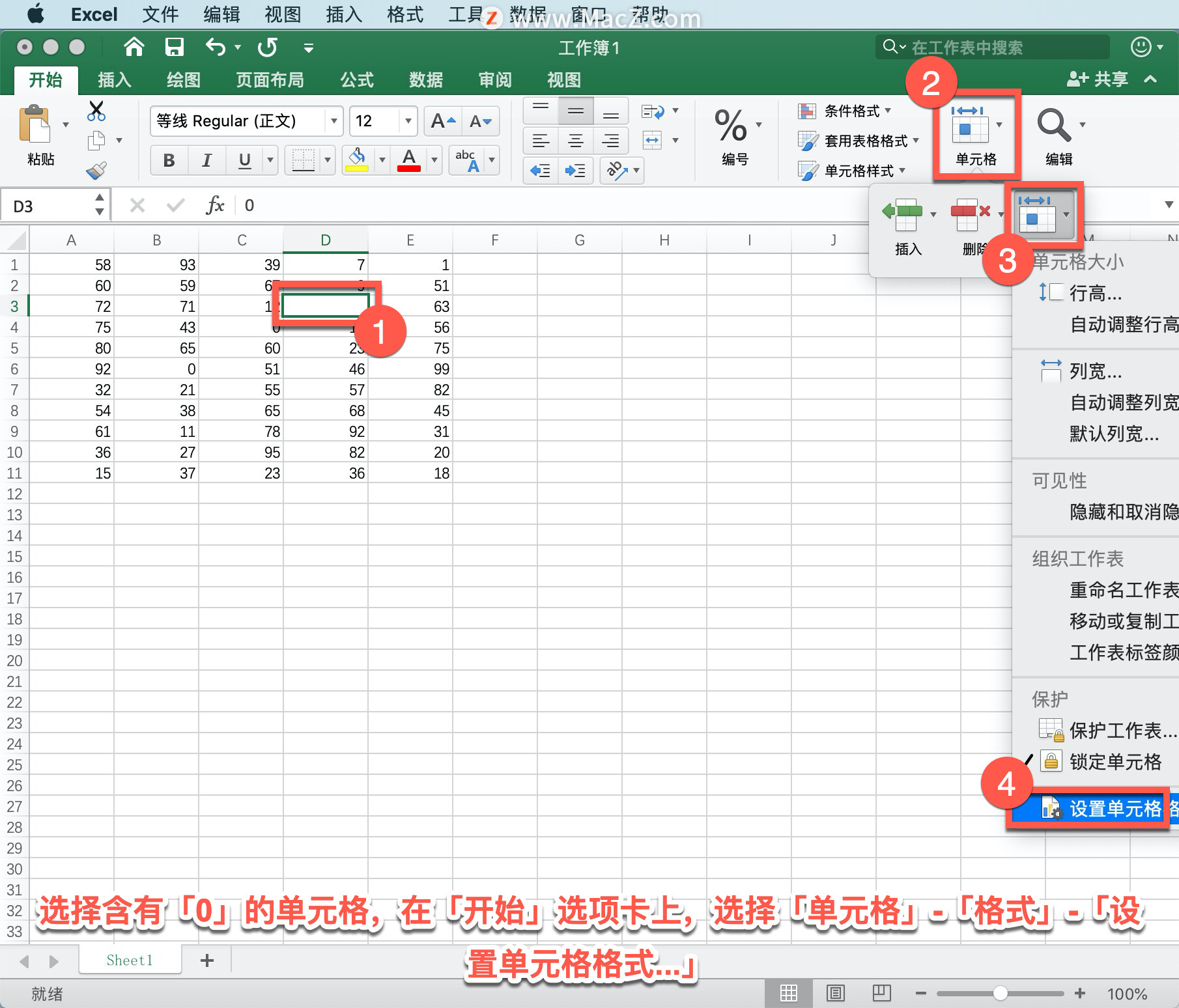Click the zoom slider handle
This screenshot has height=1008, width=1179.
tap(1001, 993)
